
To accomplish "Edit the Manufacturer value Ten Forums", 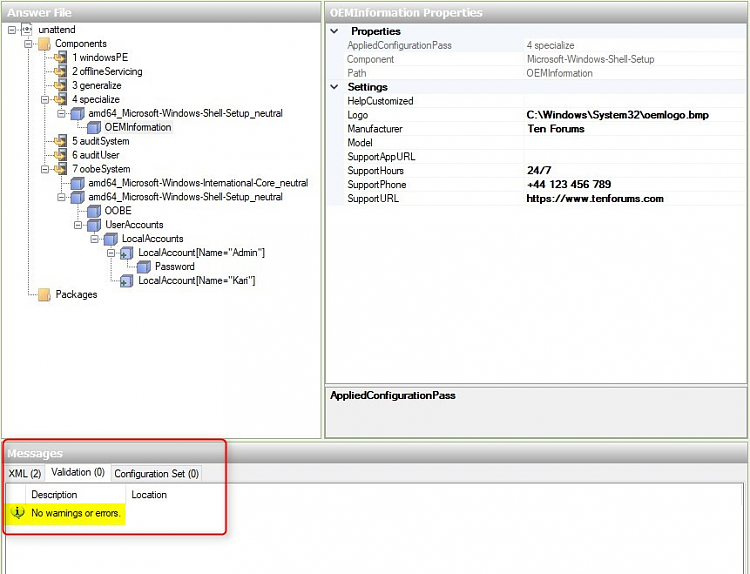I will coord(634,129).
